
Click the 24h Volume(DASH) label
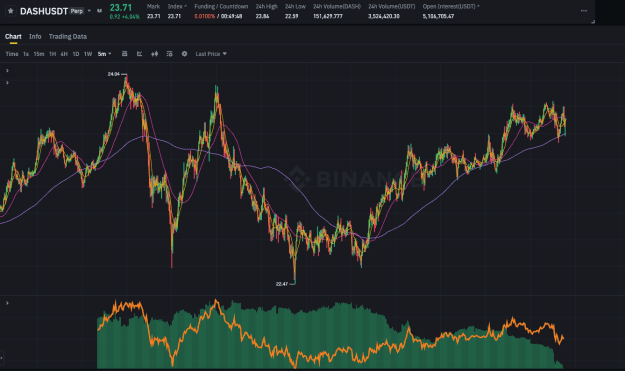[x=337, y=6]
